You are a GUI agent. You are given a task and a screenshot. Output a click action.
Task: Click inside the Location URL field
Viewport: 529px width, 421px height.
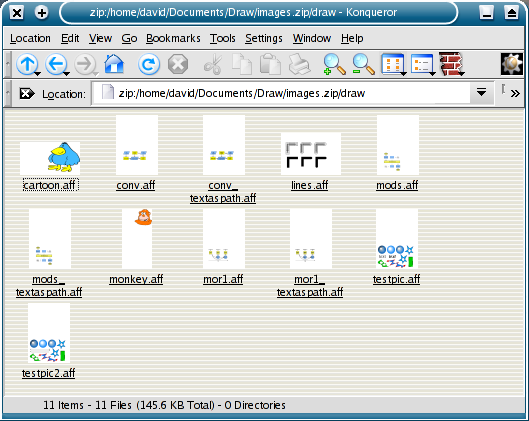coord(281,93)
